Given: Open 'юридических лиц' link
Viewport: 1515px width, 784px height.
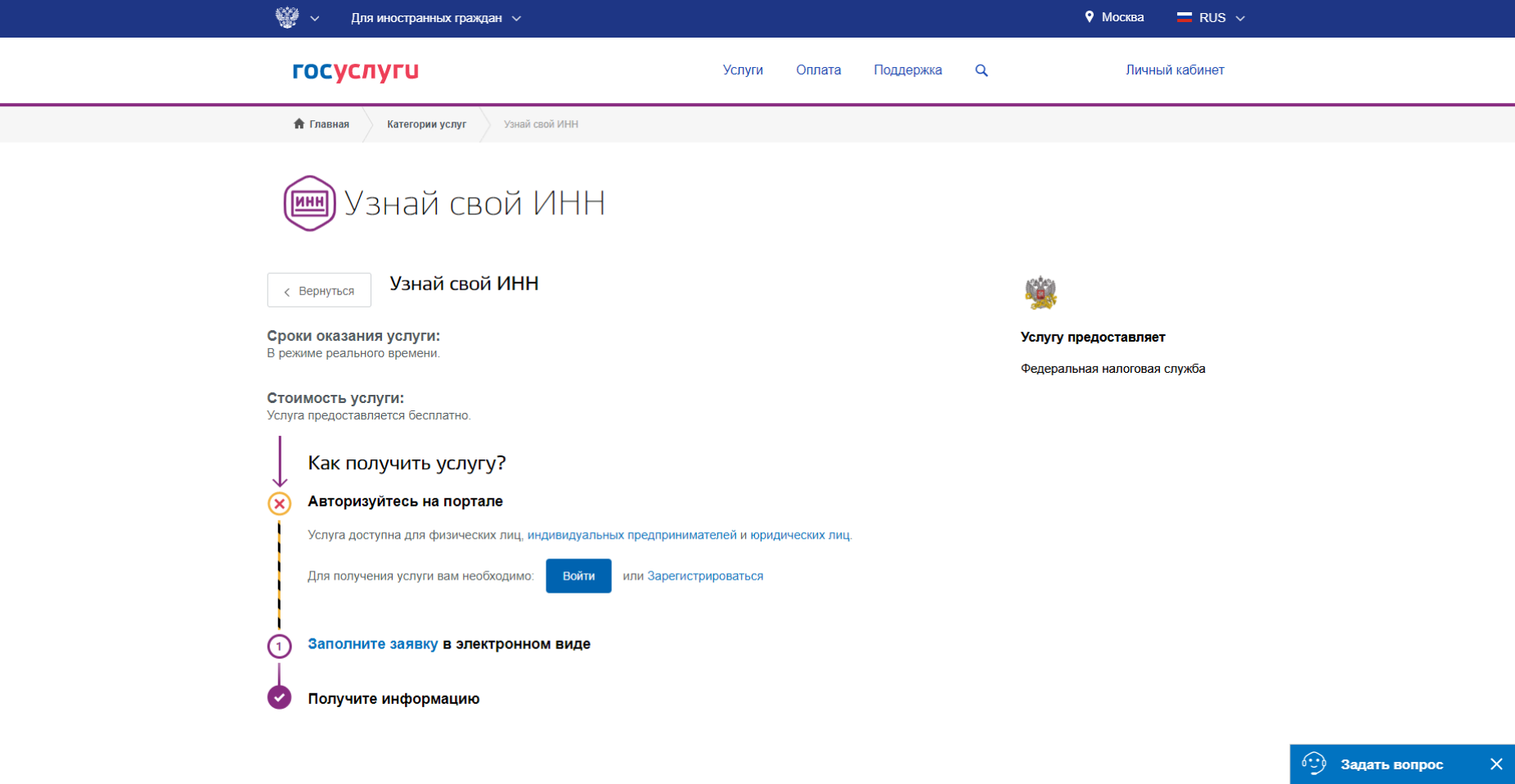Looking at the screenshot, I should 799,535.
